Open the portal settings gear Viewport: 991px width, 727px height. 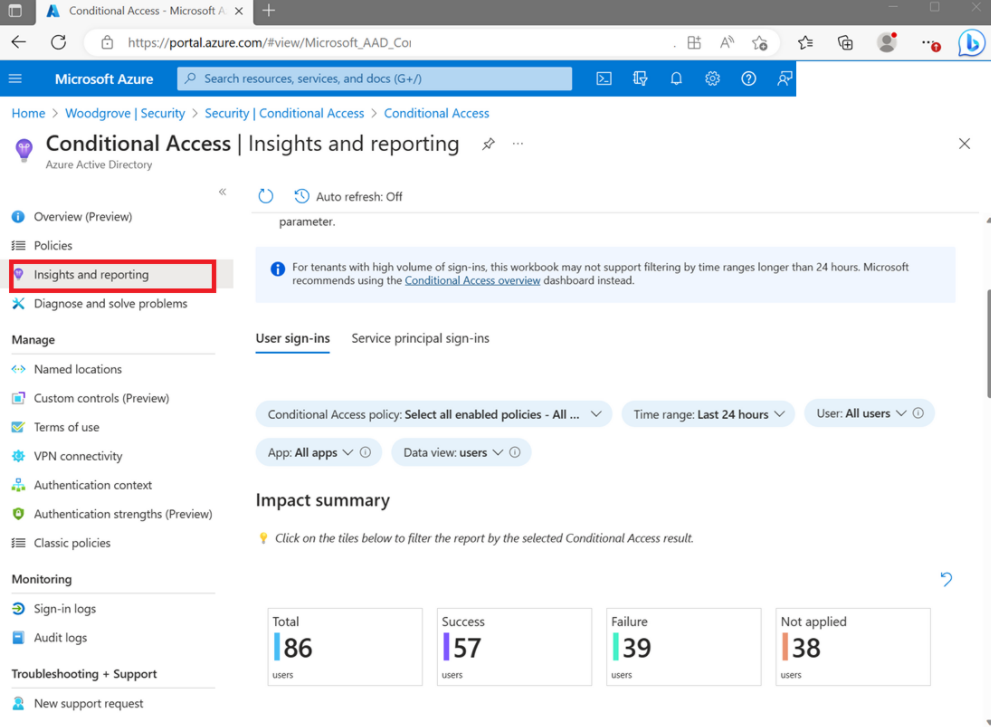[x=712, y=78]
